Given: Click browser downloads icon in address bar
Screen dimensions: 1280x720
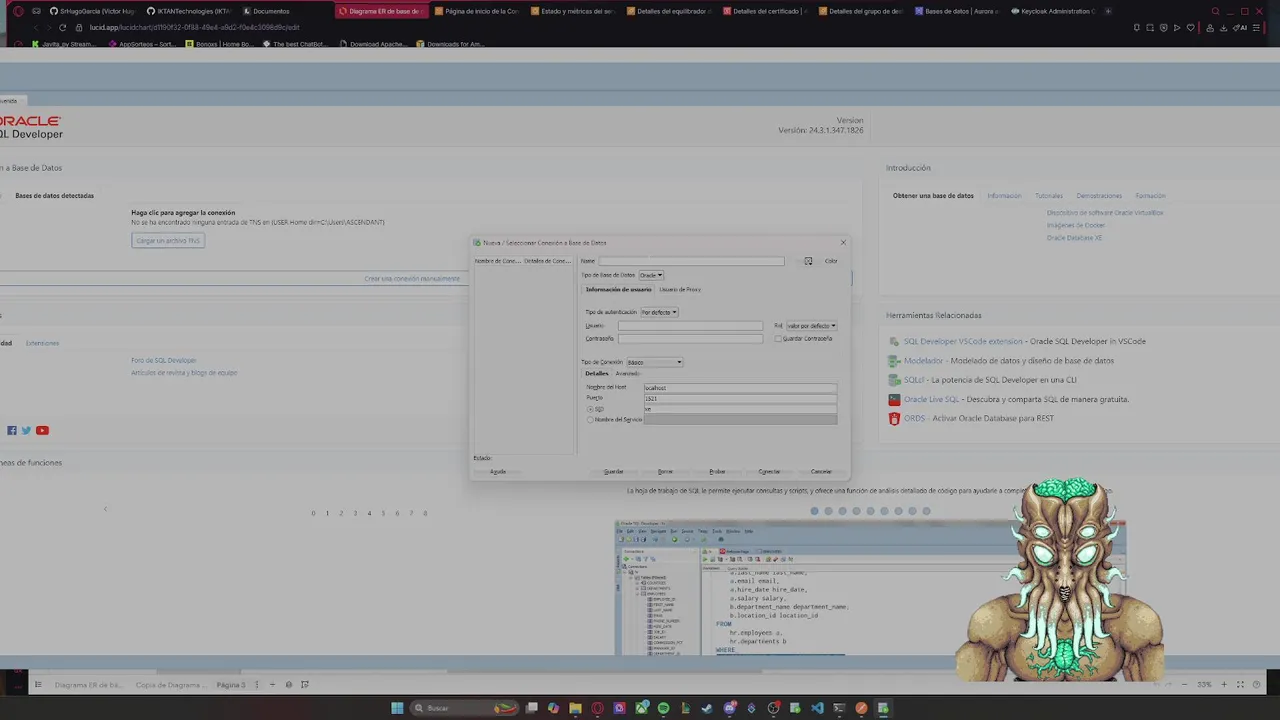Looking at the screenshot, I should 1223,27.
